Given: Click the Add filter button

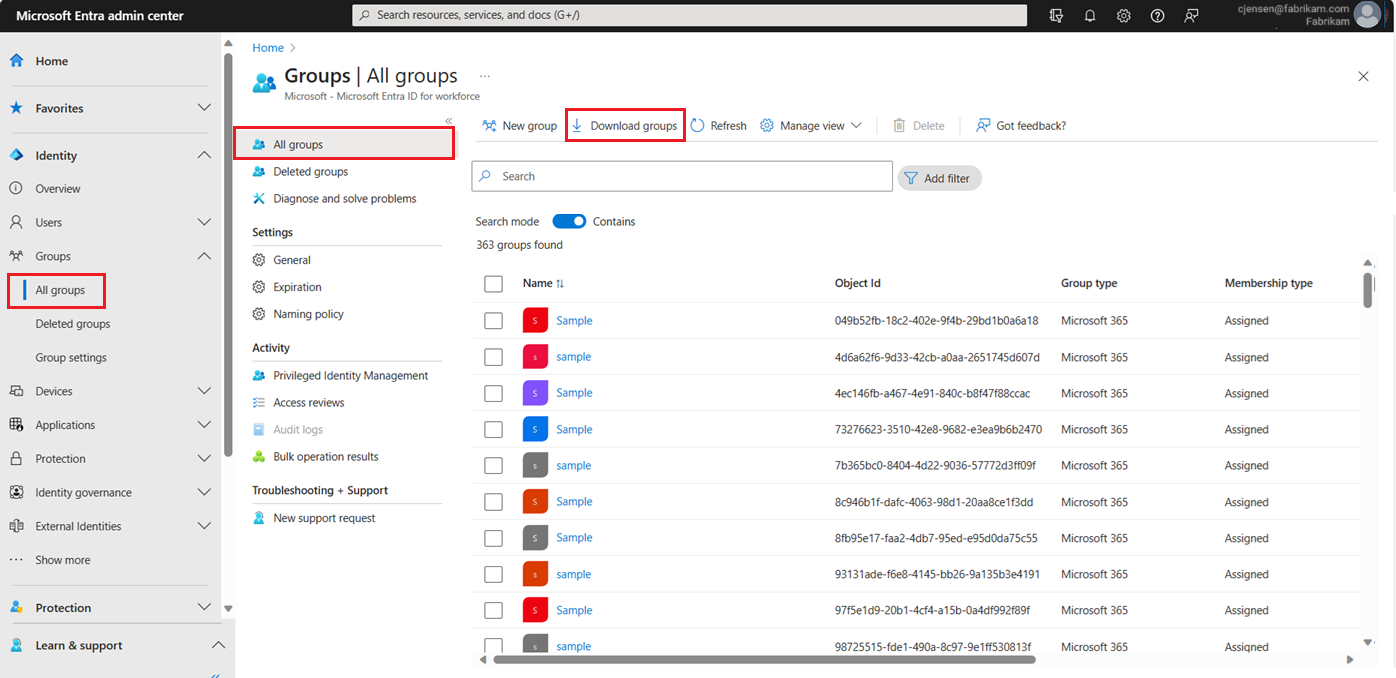Looking at the screenshot, I should click(939, 178).
